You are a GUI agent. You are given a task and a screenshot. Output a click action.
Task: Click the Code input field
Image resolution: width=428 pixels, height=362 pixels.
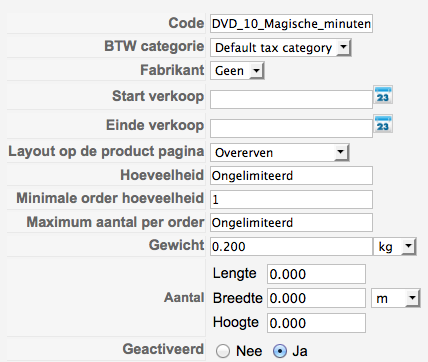pyautogui.click(x=291, y=24)
